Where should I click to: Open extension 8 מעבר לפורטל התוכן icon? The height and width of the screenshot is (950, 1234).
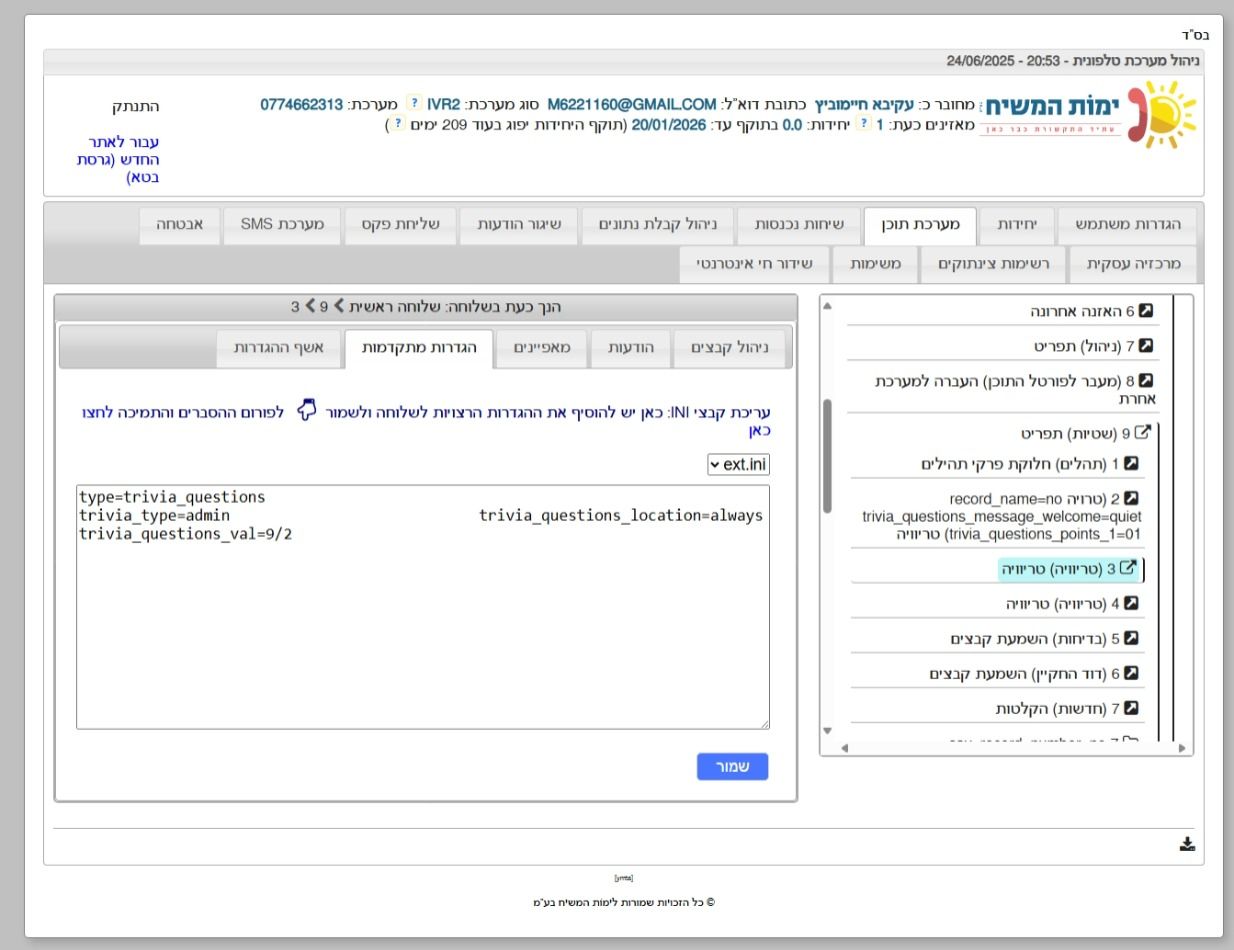coord(1146,381)
